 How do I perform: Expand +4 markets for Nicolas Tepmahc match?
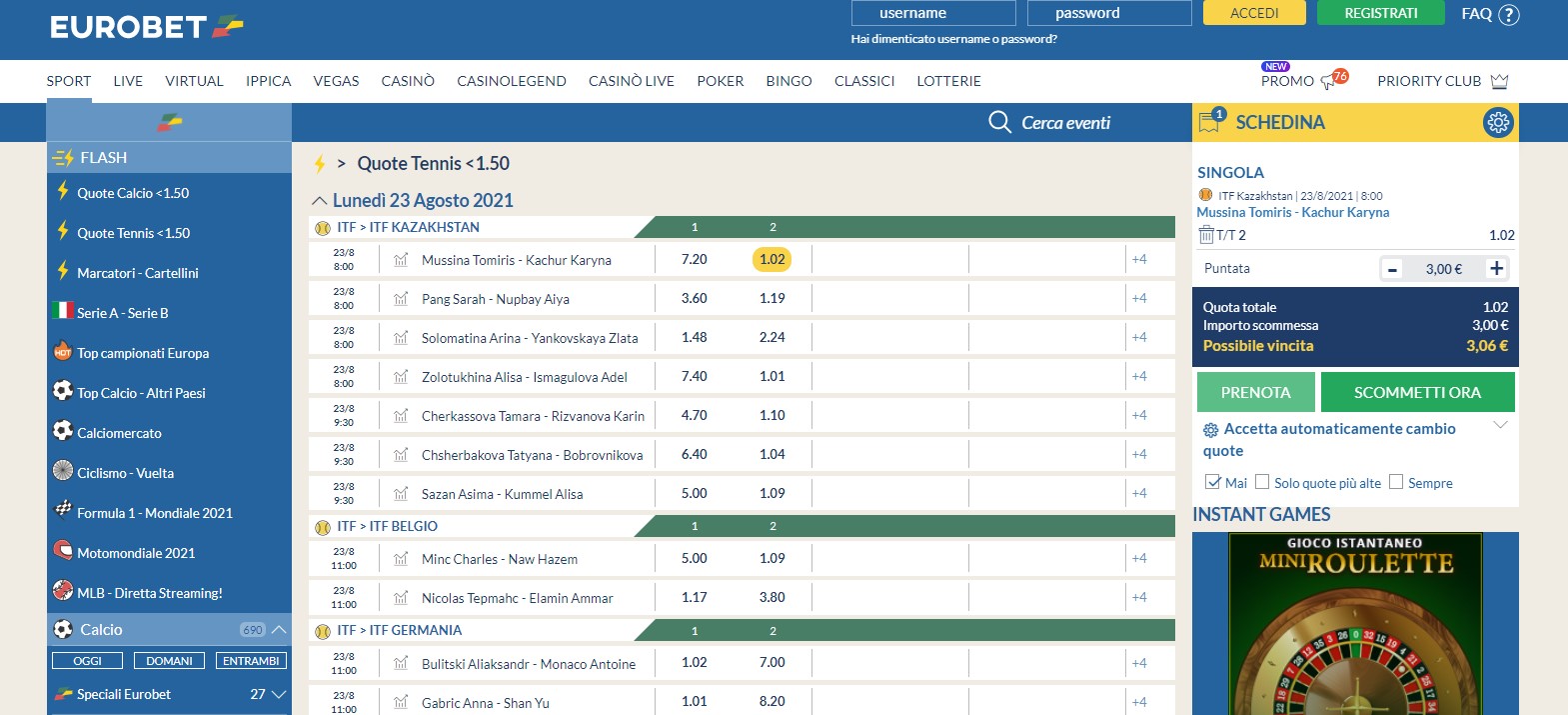pyautogui.click(x=1139, y=597)
